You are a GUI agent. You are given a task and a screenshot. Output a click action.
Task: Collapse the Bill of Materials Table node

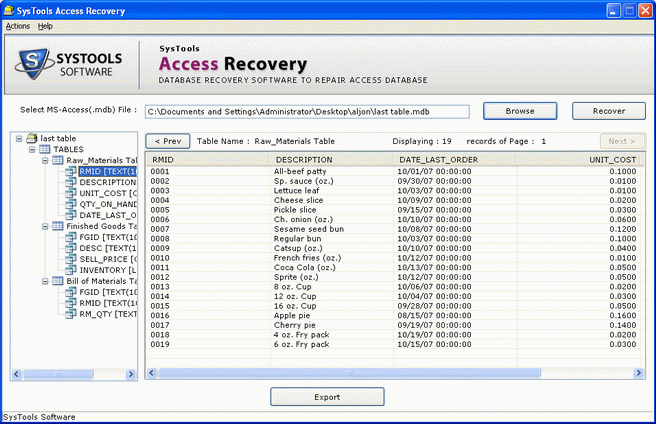(45, 281)
